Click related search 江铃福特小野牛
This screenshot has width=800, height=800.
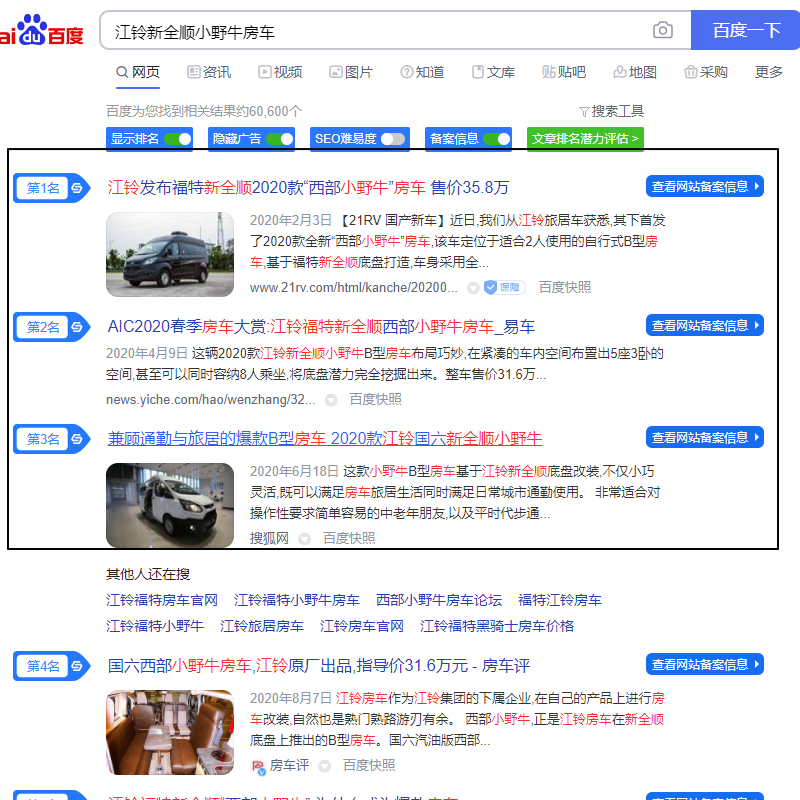coord(155,626)
